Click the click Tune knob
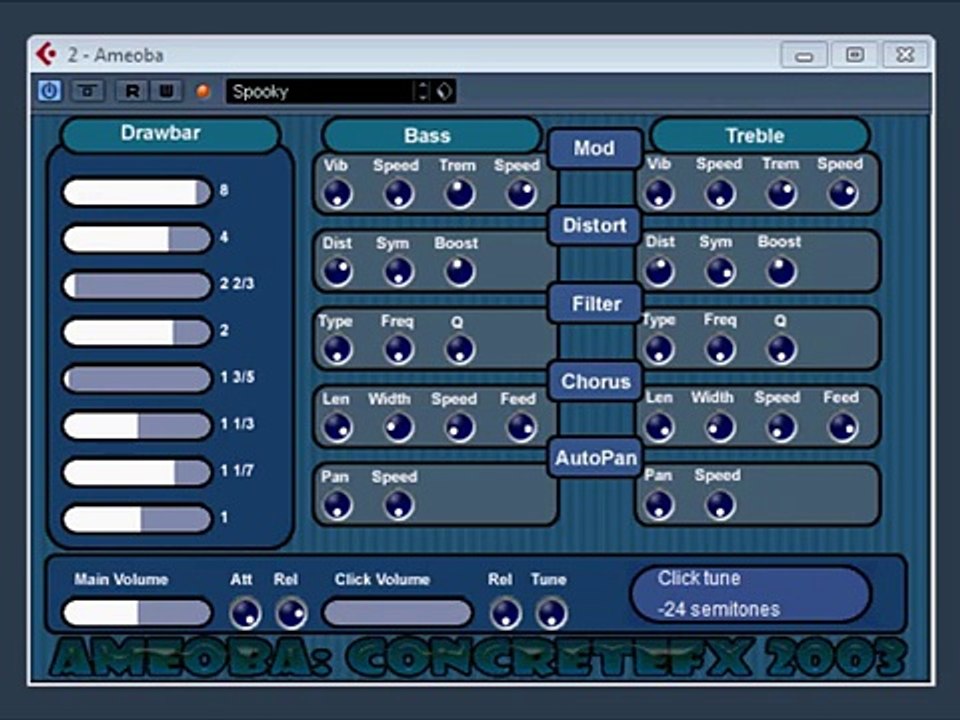Viewport: 960px width, 720px height. tap(551, 612)
